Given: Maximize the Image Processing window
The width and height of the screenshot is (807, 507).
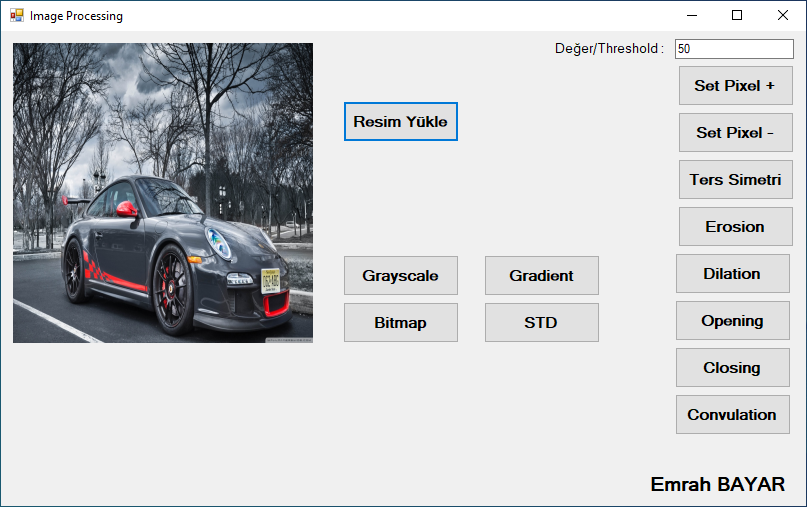Looking at the screenshot, I should click(737, 15).
